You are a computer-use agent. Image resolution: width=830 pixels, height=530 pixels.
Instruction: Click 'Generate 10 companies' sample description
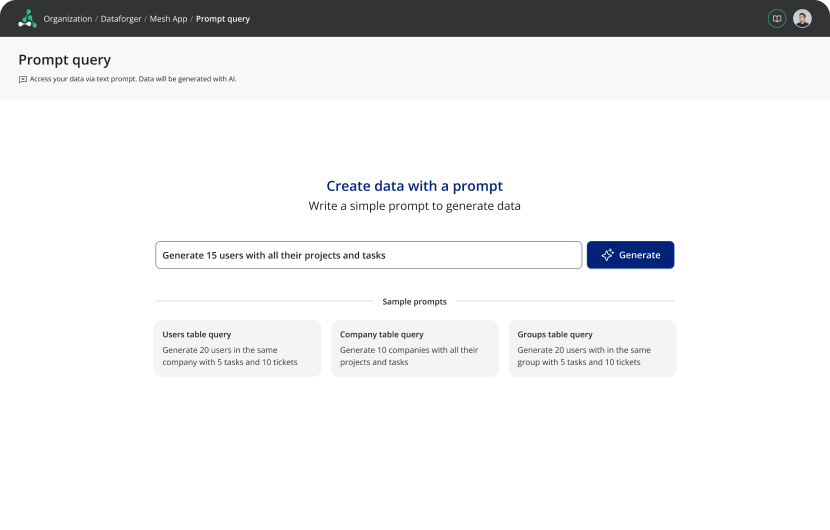409,356
